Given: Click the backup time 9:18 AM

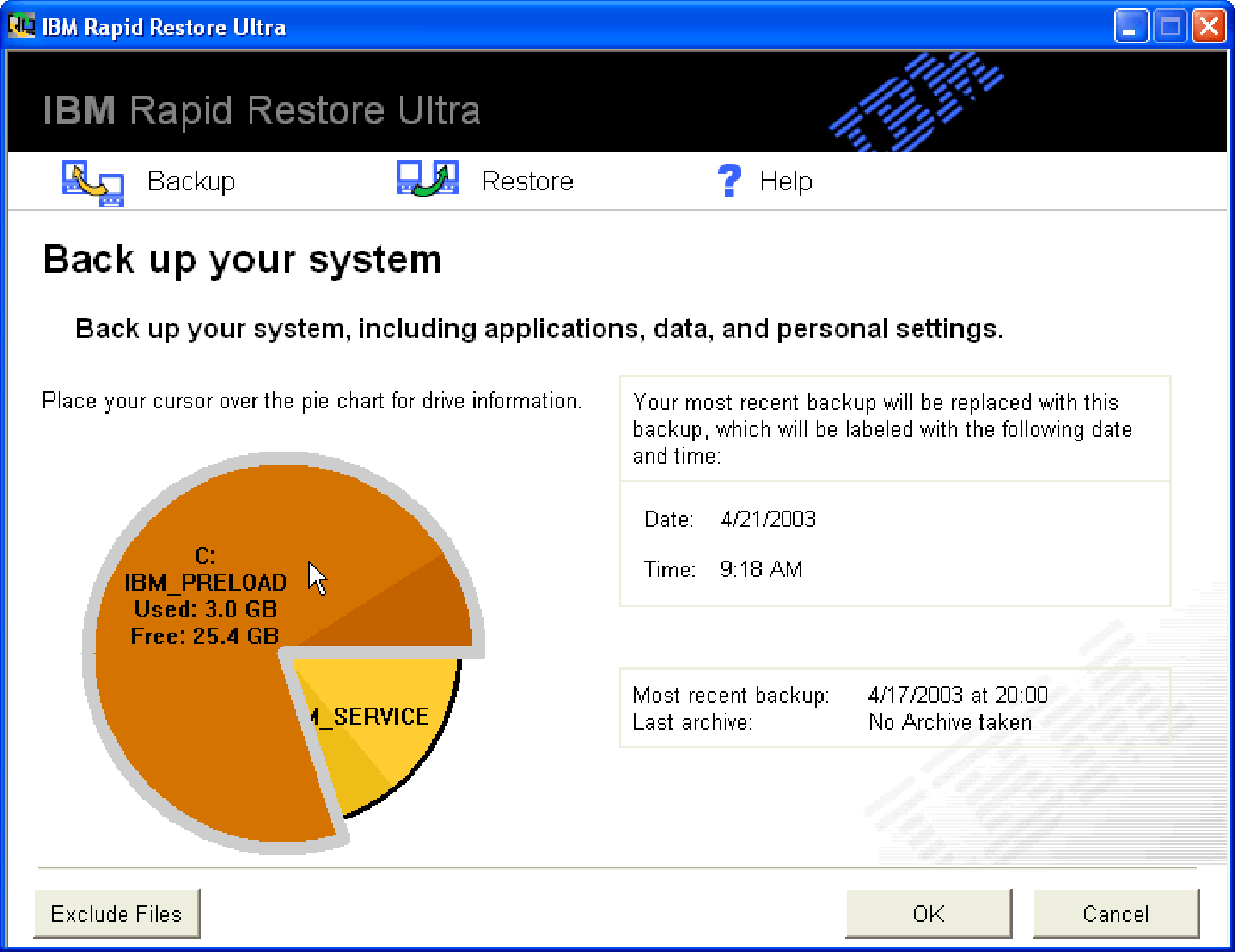Looking at the screenshot, I should point(761,569).
